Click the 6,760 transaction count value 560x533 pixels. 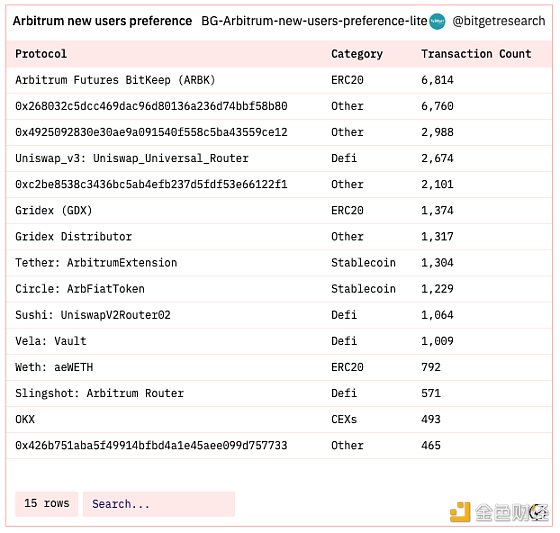pyautogui.click(x=437, y=106)
